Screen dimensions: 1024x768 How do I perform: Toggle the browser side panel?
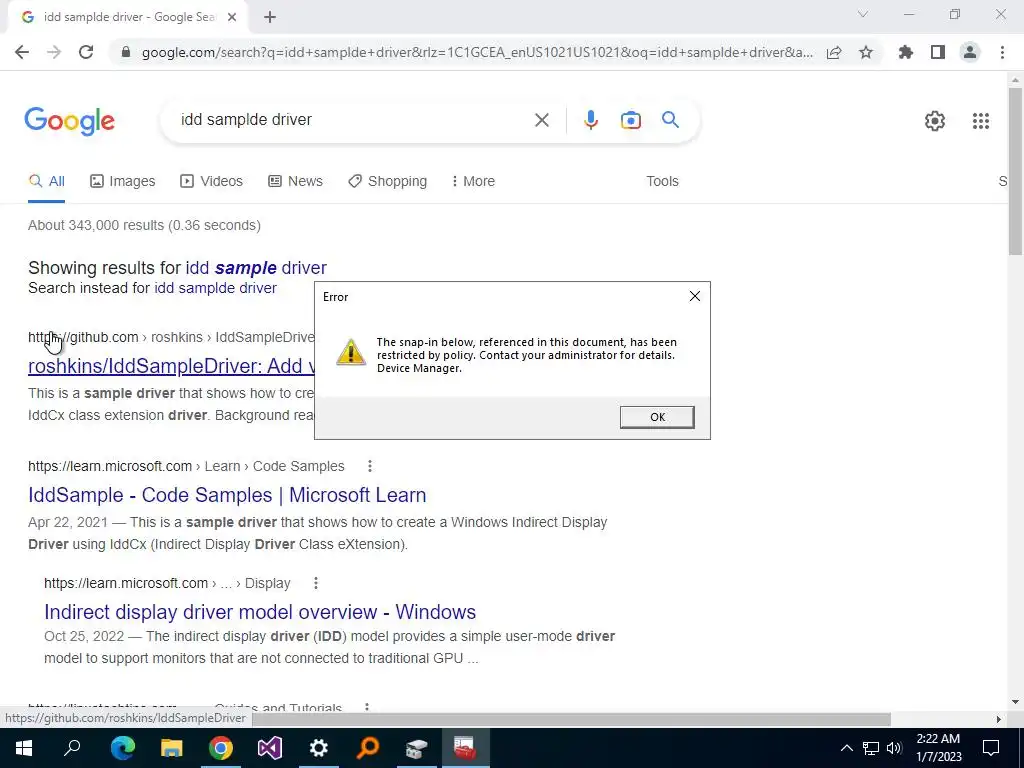(x=938, y=52)
